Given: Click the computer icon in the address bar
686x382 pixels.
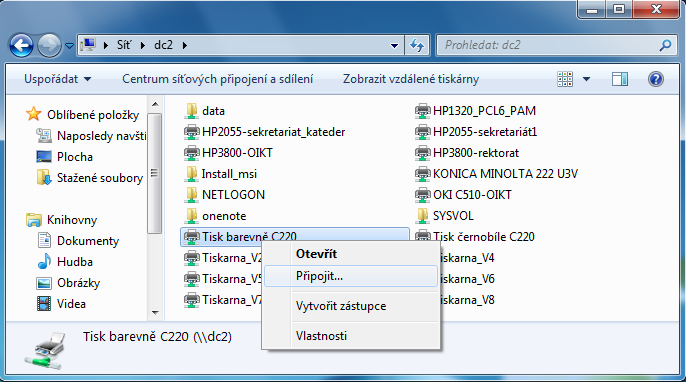Looking at the screenshot, I should click(88, 45).
